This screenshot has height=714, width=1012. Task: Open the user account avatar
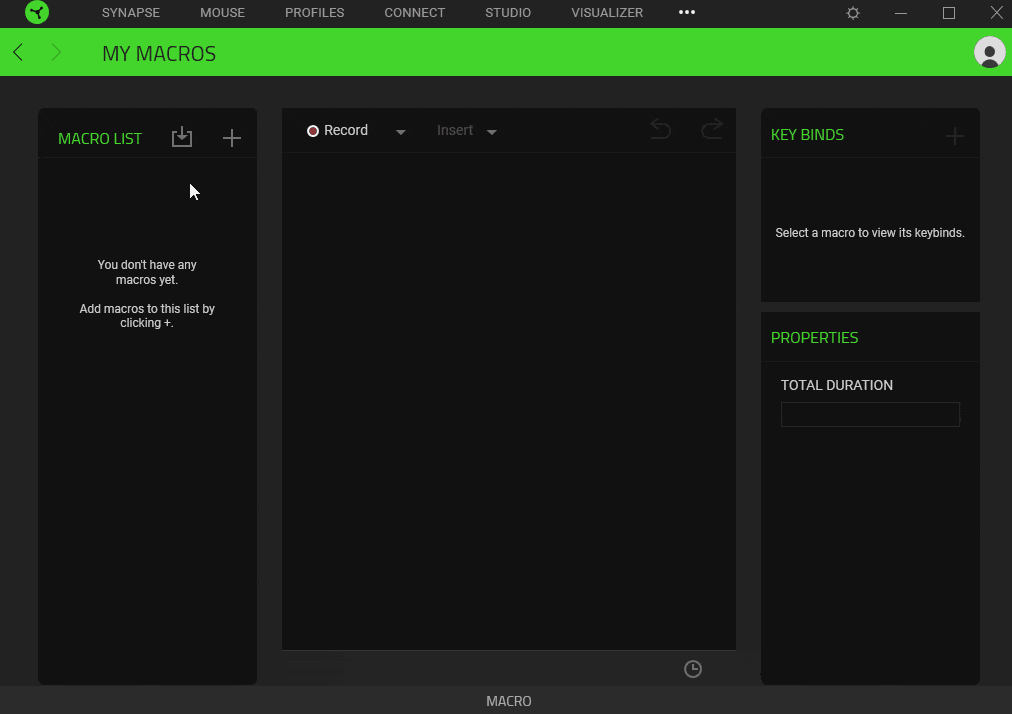tap(989, 53)
